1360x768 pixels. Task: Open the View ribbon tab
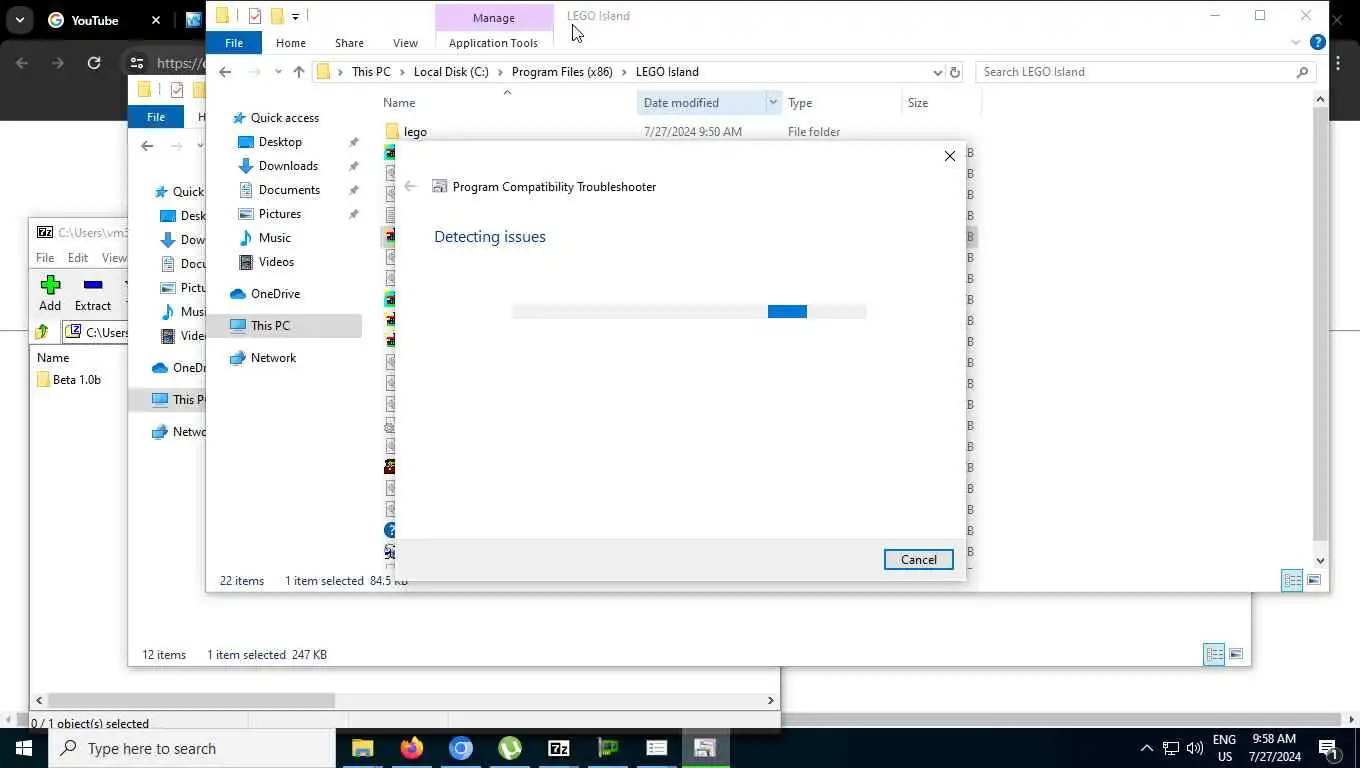[x=405, y=43]
